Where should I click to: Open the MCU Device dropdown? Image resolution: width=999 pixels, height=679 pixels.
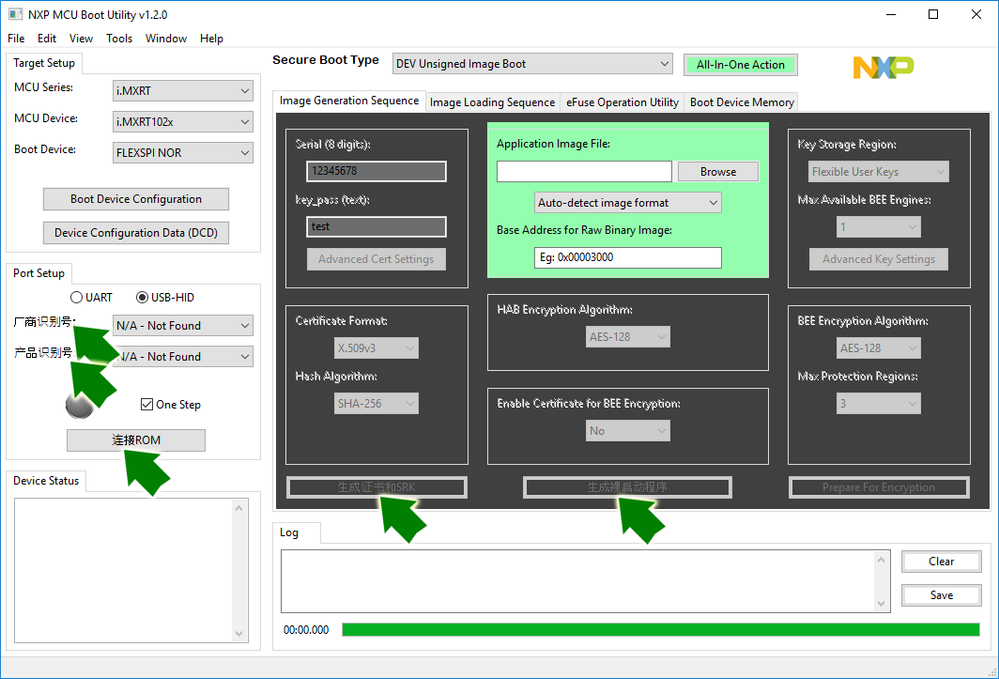(x=183, y=122)
